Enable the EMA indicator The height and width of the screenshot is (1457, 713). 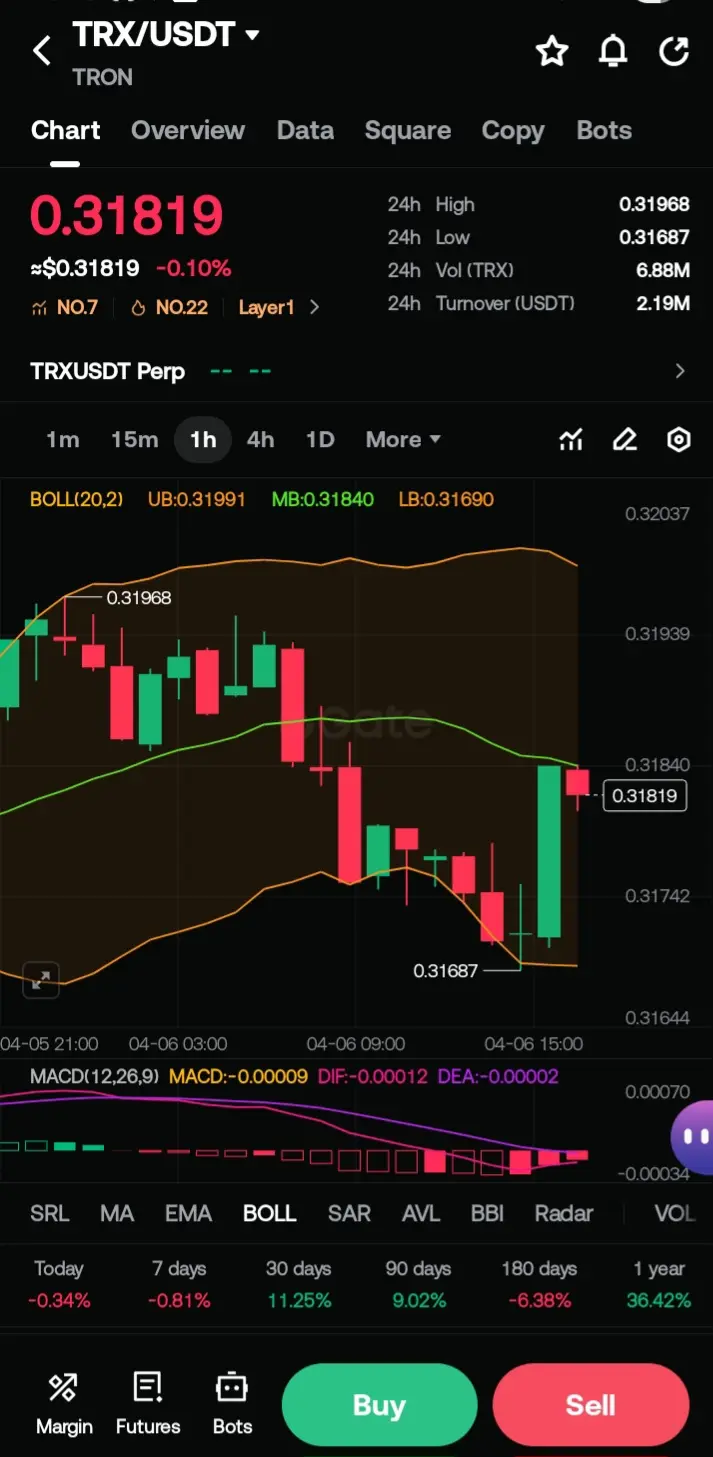tap(189, 1214)
